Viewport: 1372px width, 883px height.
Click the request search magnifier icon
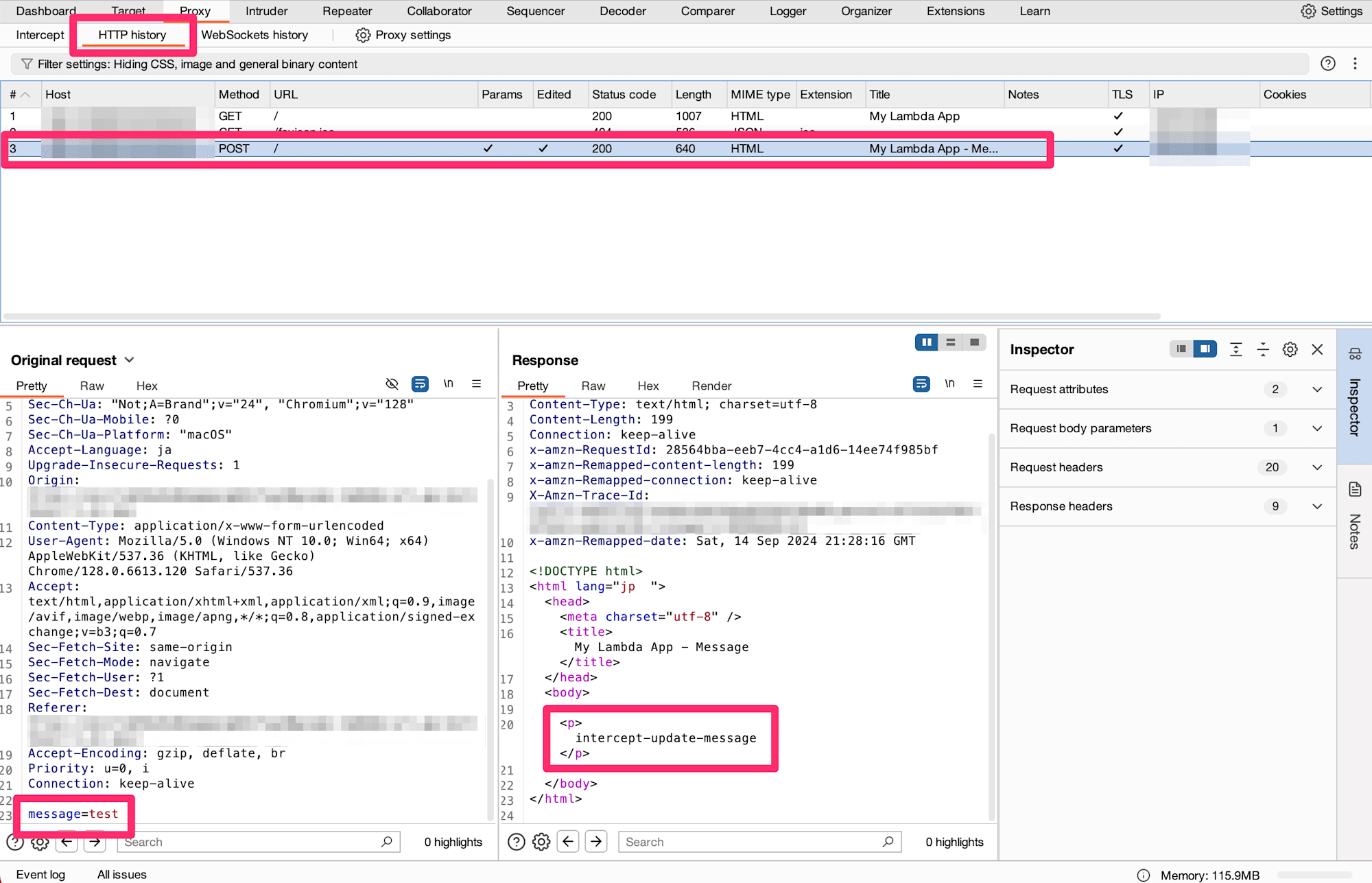(387, 841)
